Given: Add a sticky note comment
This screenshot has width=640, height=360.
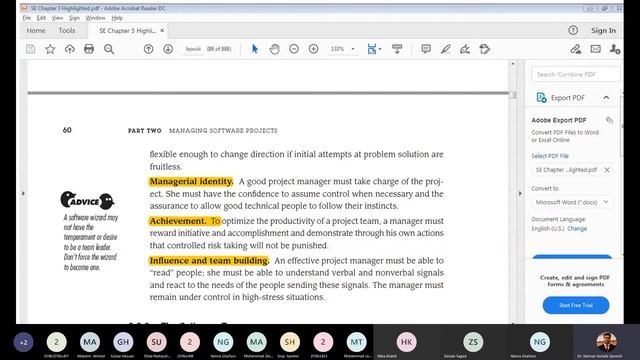Looking at the screenshot, I should 426,49.
